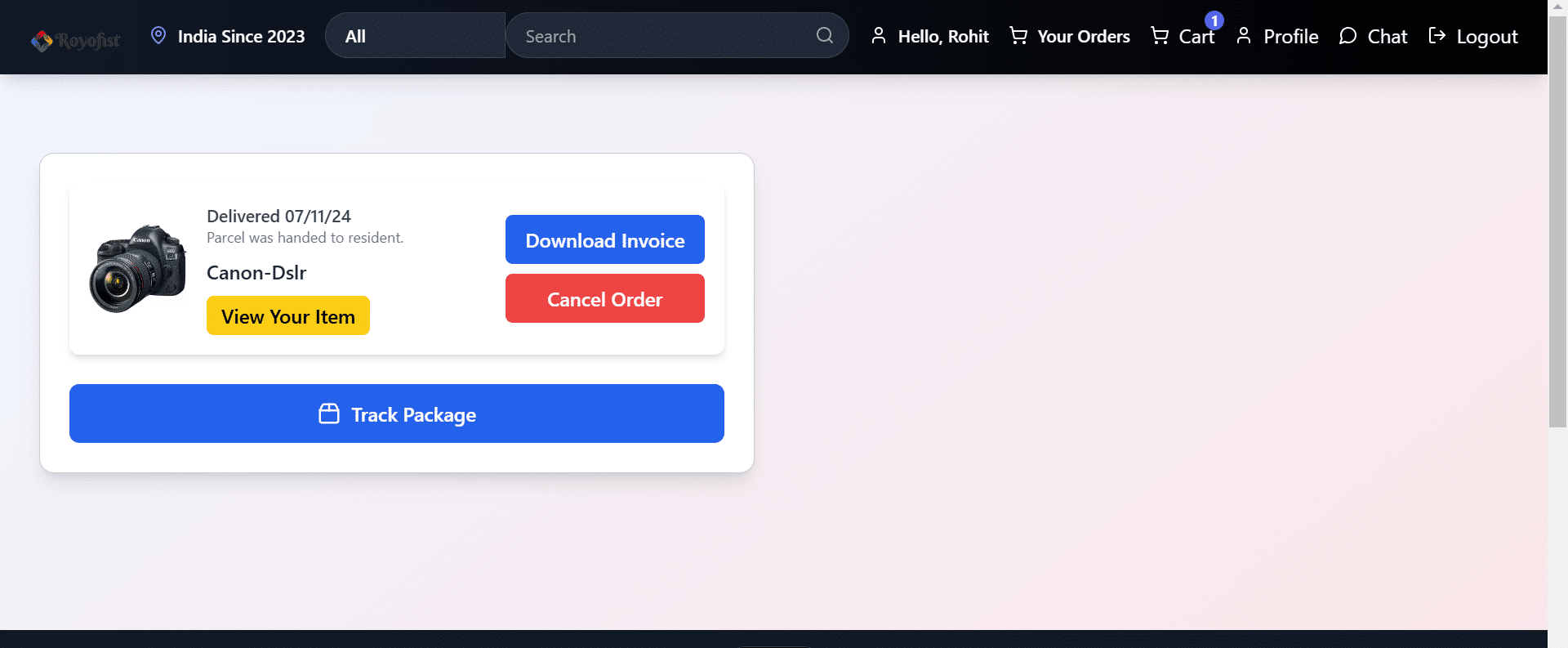Image resolution: width=1568 pixels, height=648 pixels.
Task: Focus the Search input field
Action: (x=661, y=36)
